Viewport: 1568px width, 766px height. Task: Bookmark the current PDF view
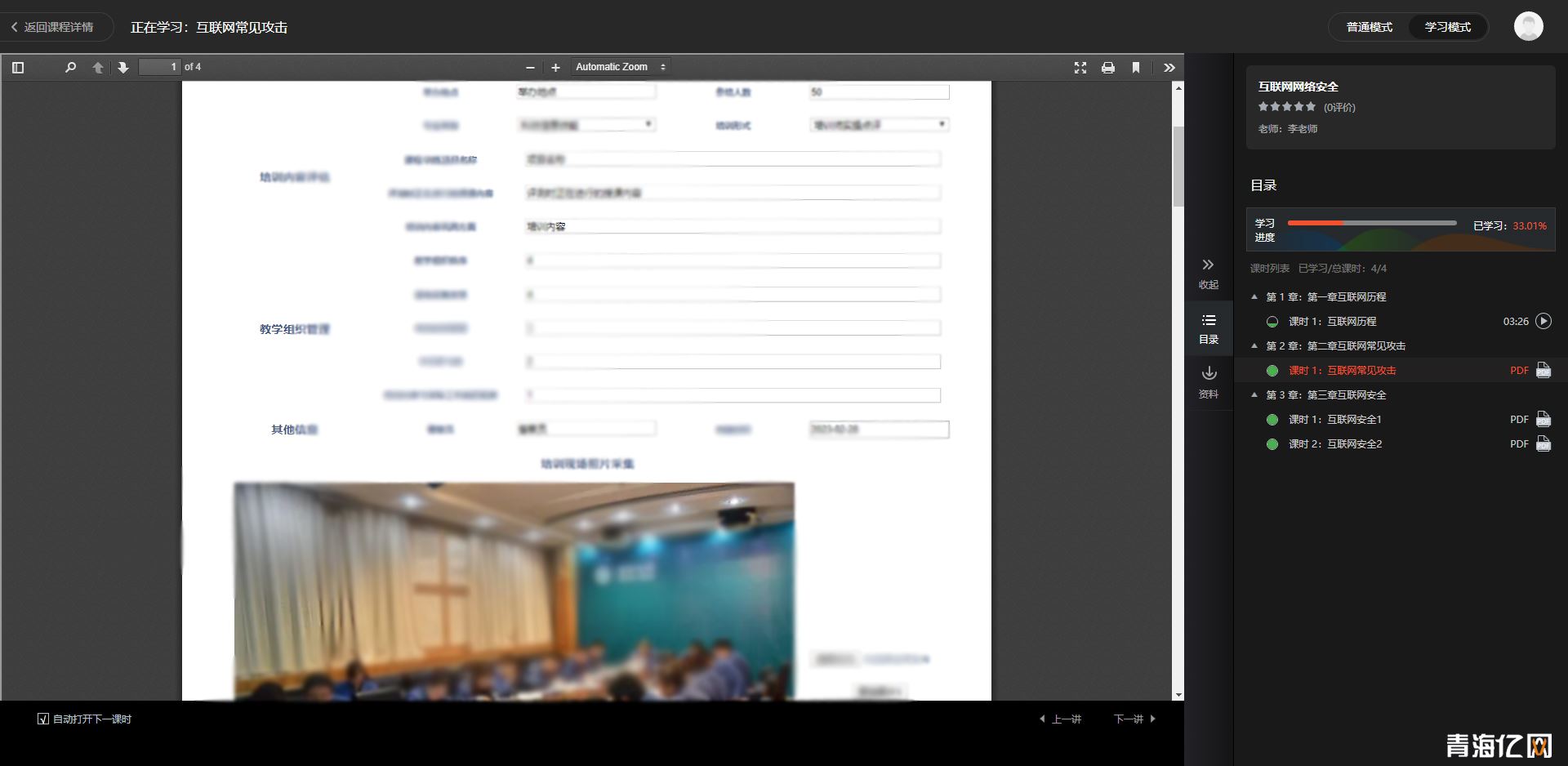click(1135, 68)
